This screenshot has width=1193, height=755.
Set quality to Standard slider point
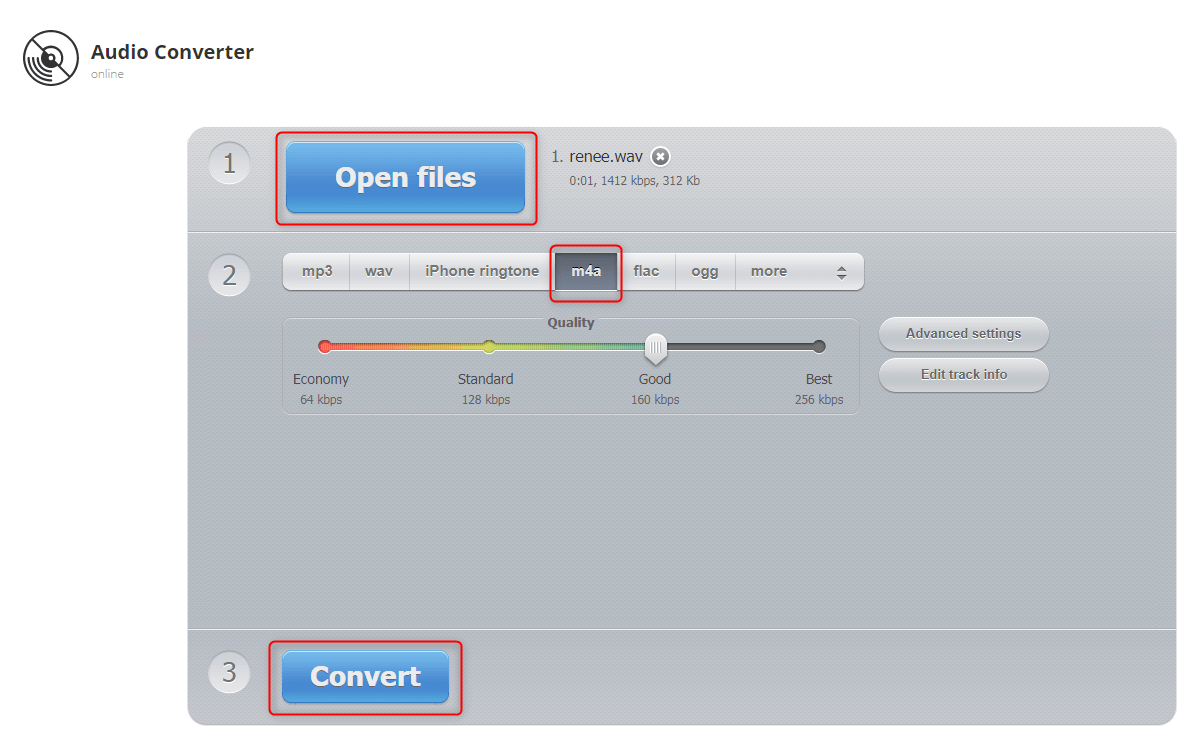[489, 346]
